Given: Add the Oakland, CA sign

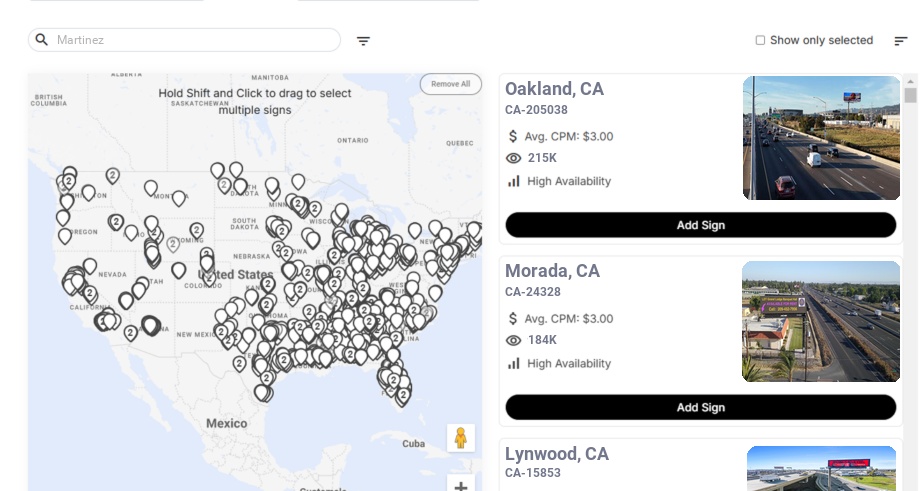Looking at the screenshot, I should (700, 225).
